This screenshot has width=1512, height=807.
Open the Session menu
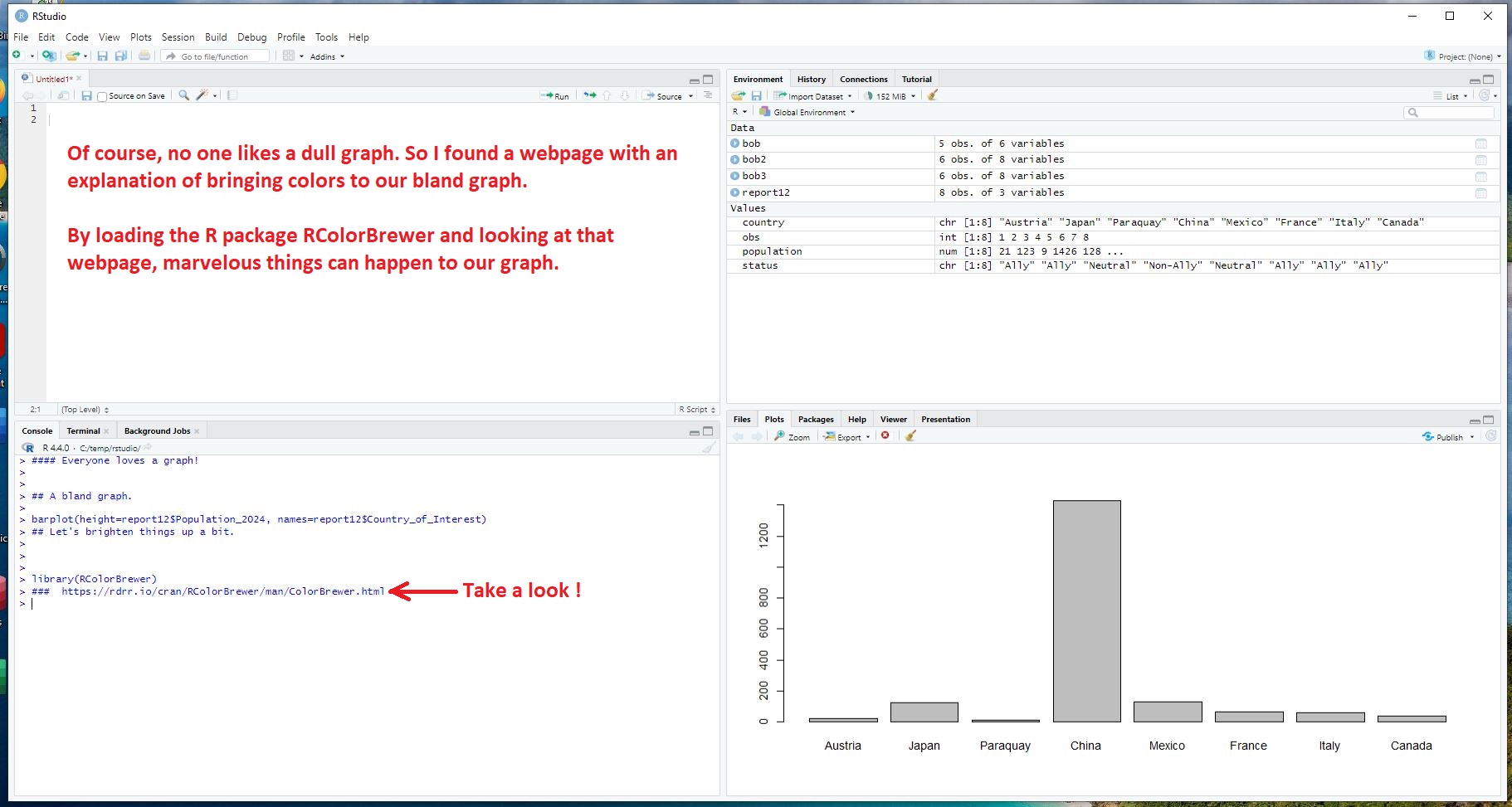[x=178, y=37]
